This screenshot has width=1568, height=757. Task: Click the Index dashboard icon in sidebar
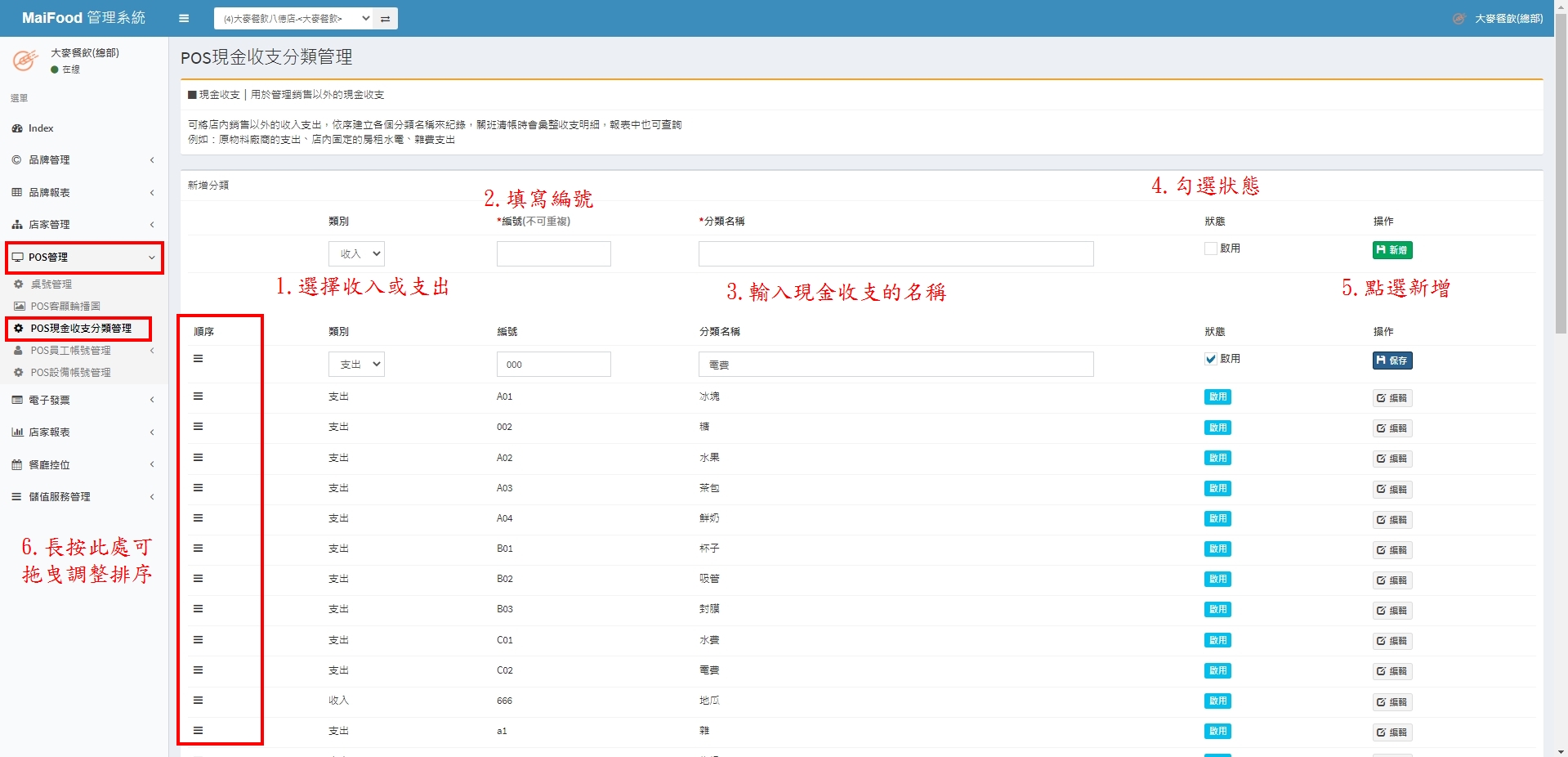(17, 128)
